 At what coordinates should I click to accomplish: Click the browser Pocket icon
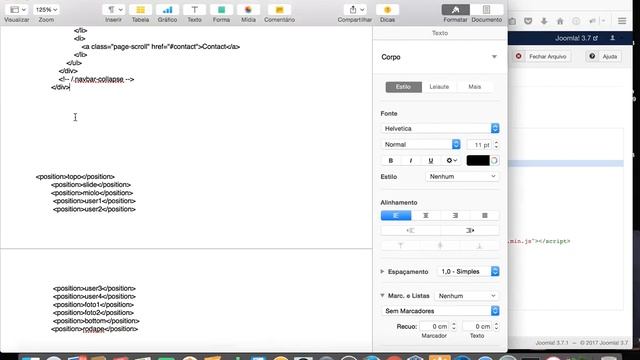coord(528,21)
